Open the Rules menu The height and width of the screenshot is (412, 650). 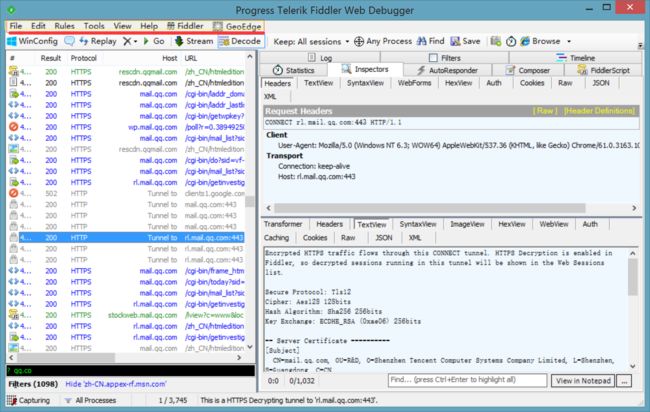click(x=65, y=26)
